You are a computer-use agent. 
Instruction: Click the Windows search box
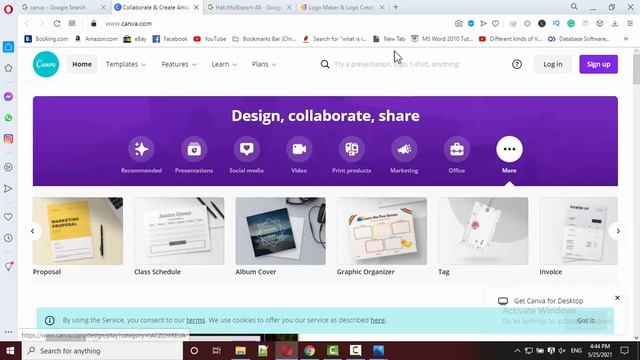(102, 351)
